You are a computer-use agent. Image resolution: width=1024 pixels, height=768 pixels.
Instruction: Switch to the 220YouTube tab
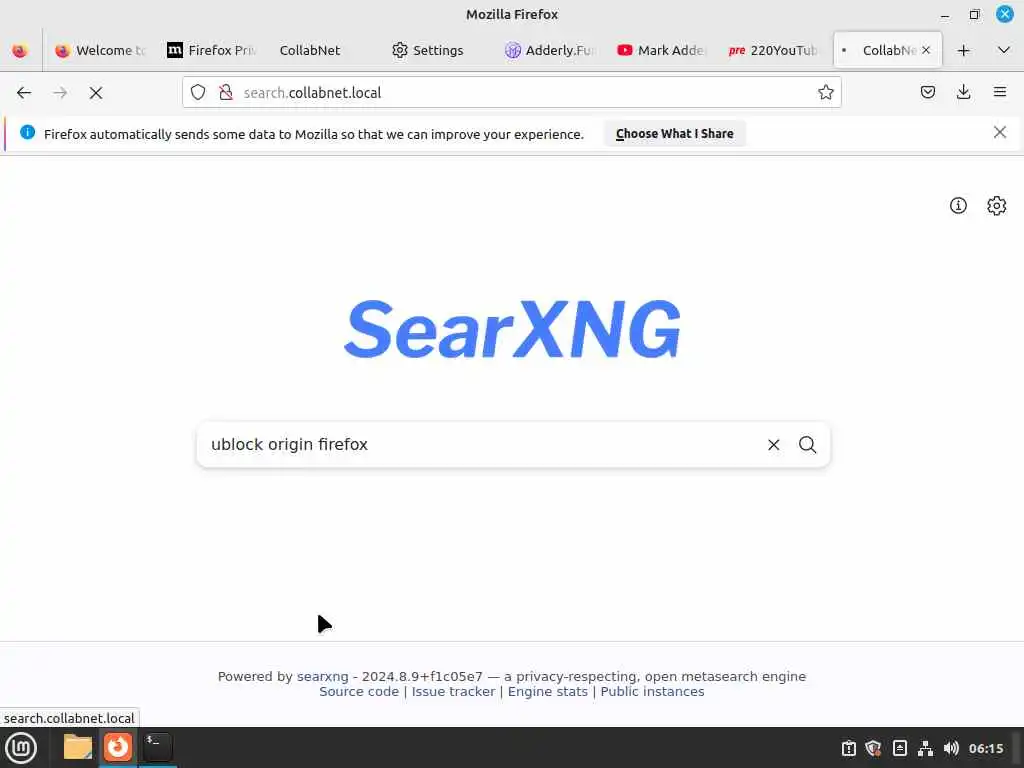pyautogui.click(x=773, y=50)
